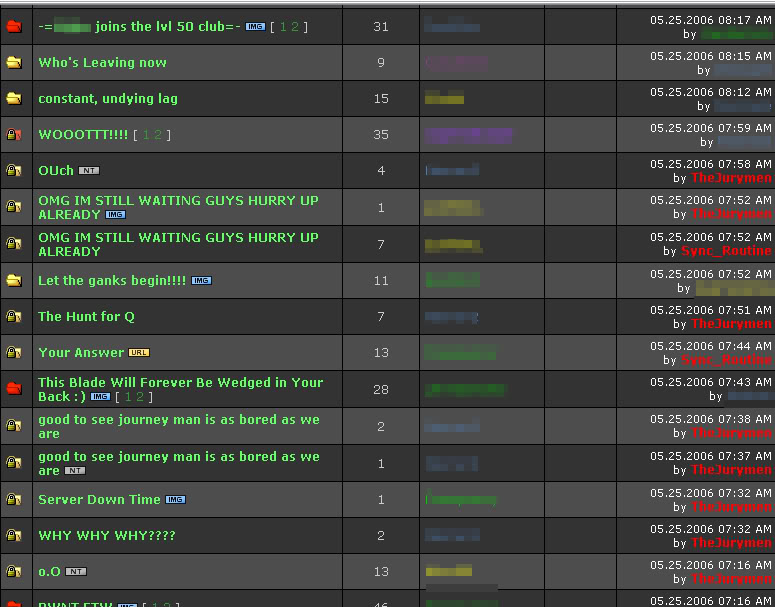
Task: Click the URL badge beside 'Your Answer'
Action: click(x=139, y=353)
